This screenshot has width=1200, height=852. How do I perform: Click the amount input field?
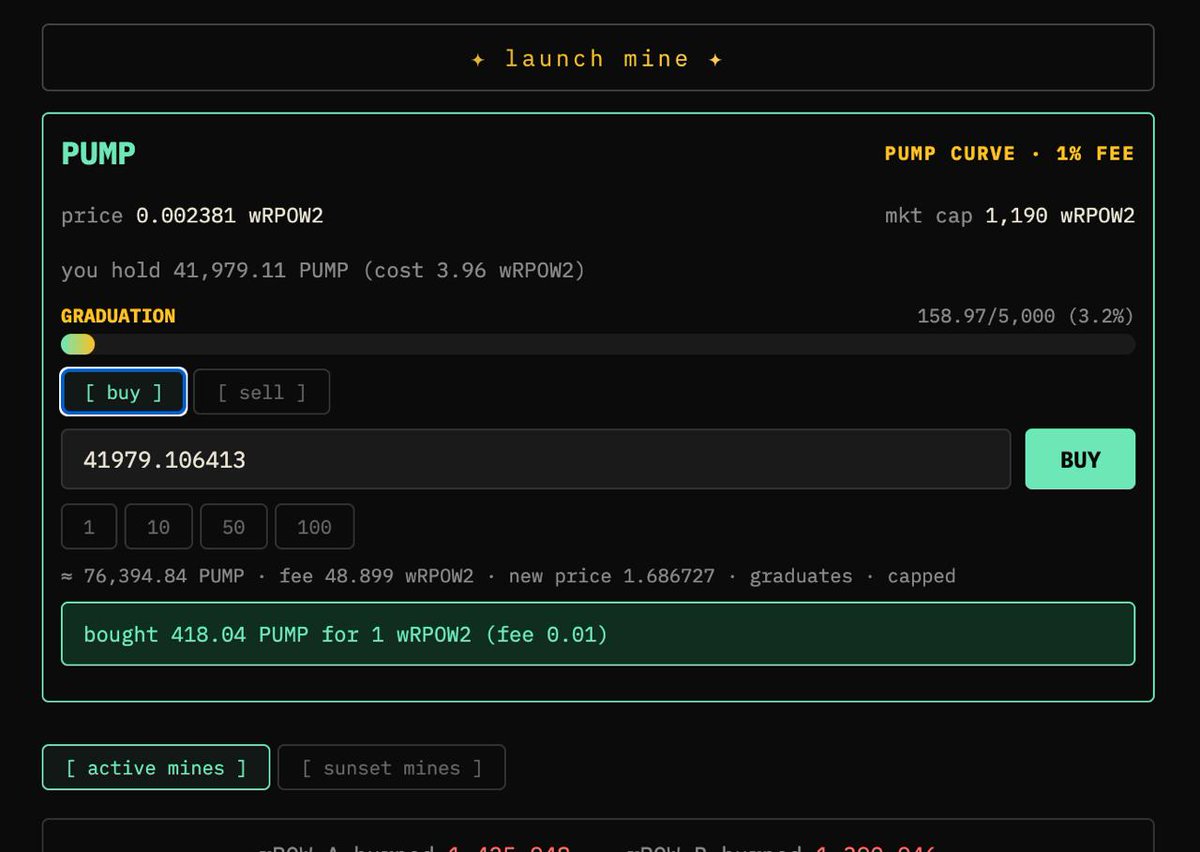point(536,459)
